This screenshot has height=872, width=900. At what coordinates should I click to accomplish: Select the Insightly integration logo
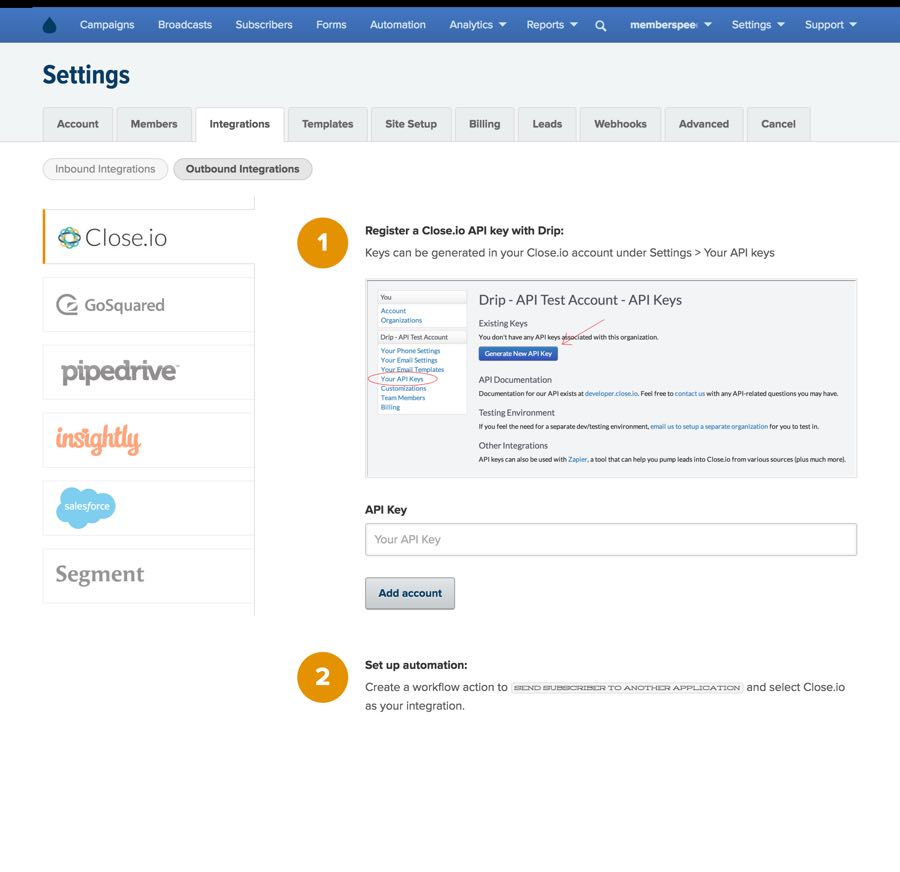[x=98, y=439]
